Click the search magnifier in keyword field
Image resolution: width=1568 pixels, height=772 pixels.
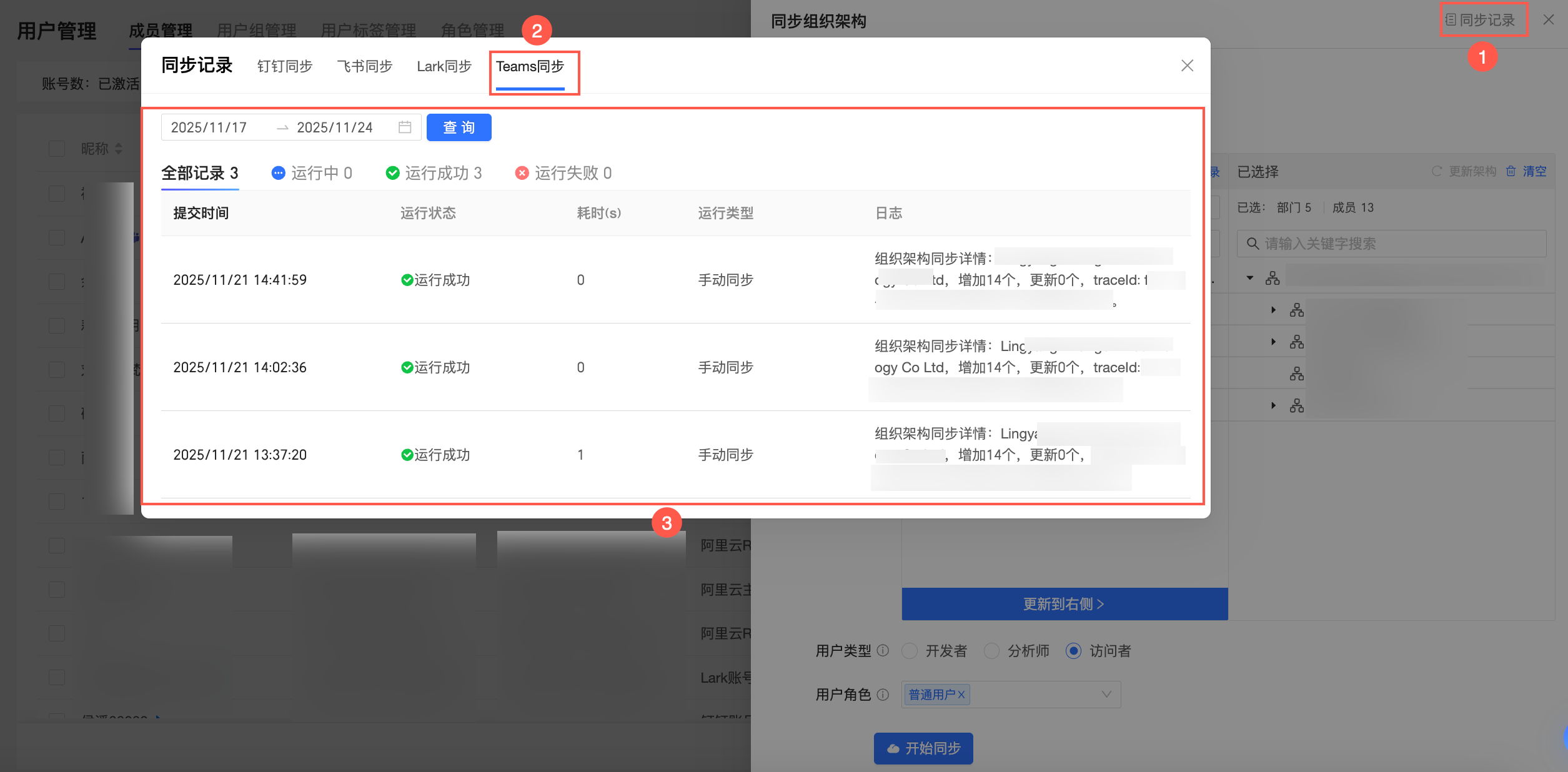pyautogui.click(x=1253, y=244)
